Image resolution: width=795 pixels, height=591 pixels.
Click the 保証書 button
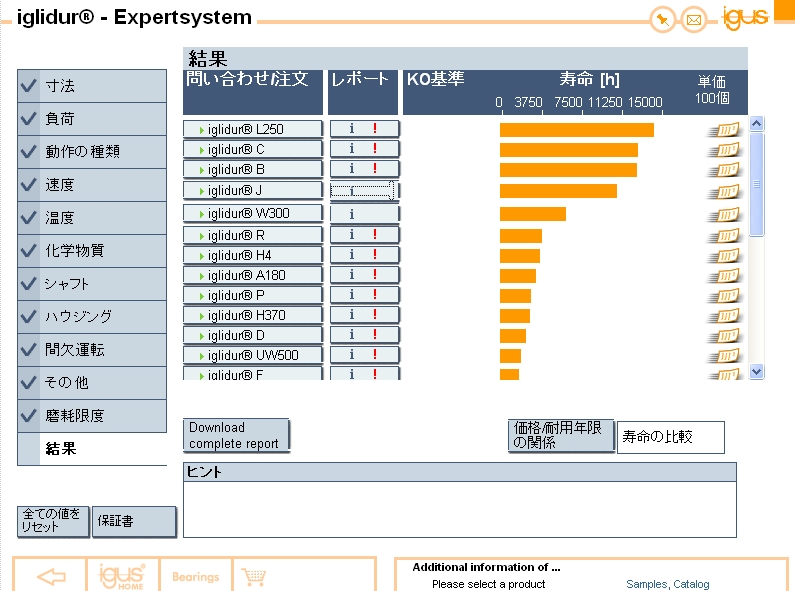click(134, 521)
